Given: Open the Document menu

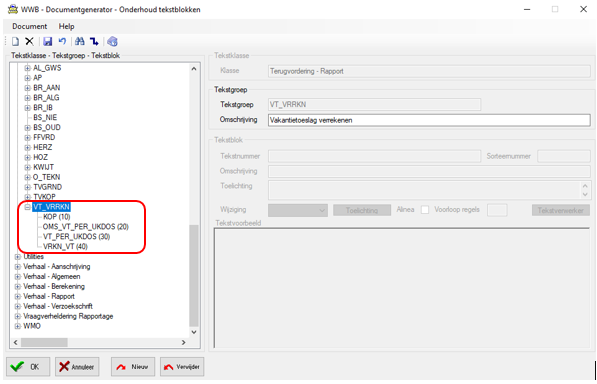Looking at the screenshot, I should pyautogui.click(x=29, y=26).
